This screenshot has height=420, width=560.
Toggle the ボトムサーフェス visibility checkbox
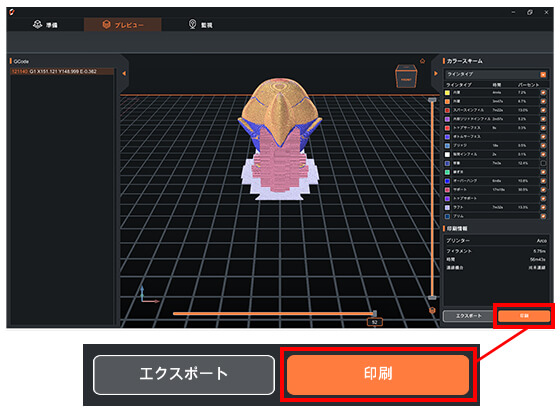pos(543,137)
